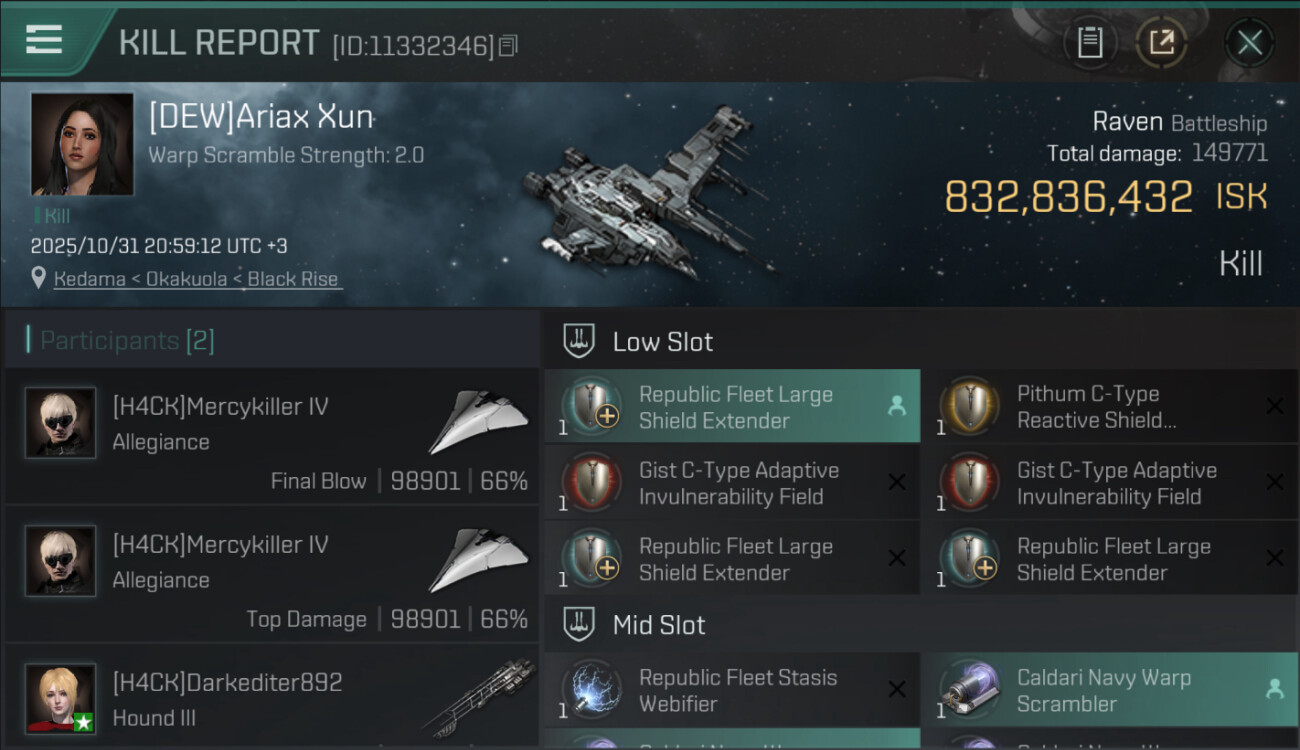The width and height of the screenshot is (1300, 750).
Task: Copy the kill report ID
Action: [x=508, y=46]
